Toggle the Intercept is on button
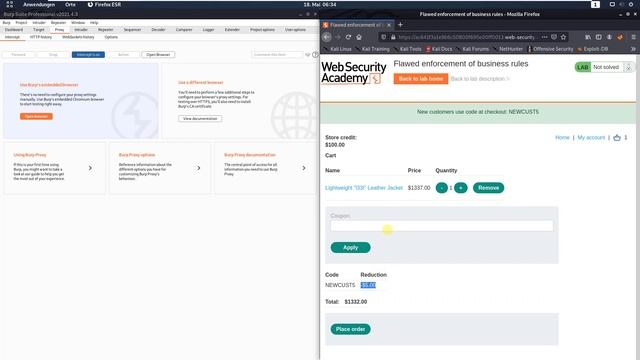Viewport: 640px width, 360px height. 88,55
